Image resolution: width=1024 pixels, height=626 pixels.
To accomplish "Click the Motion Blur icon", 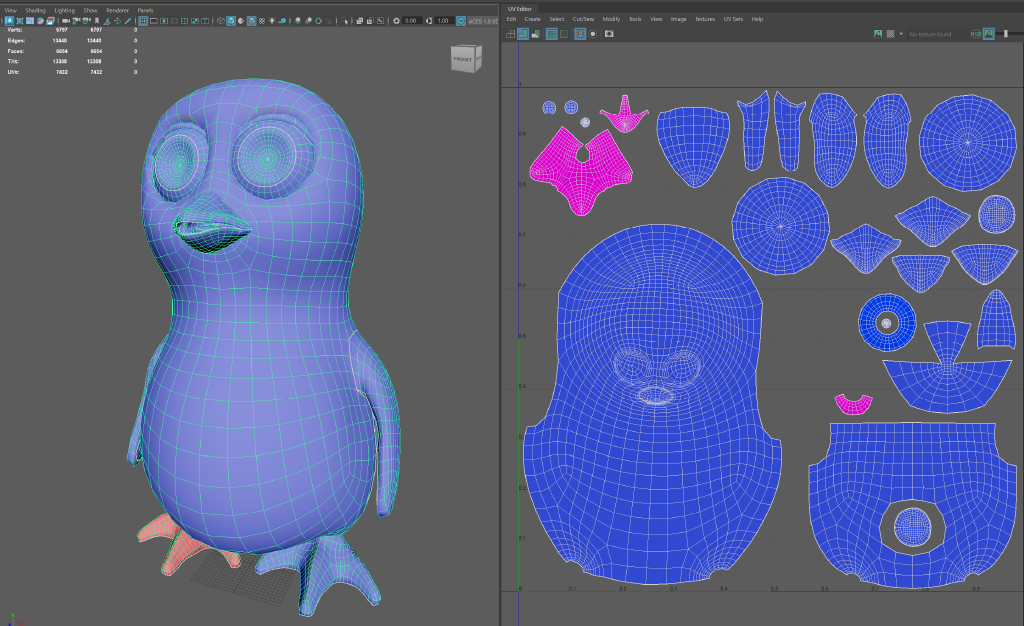I will tap(308, 21).
